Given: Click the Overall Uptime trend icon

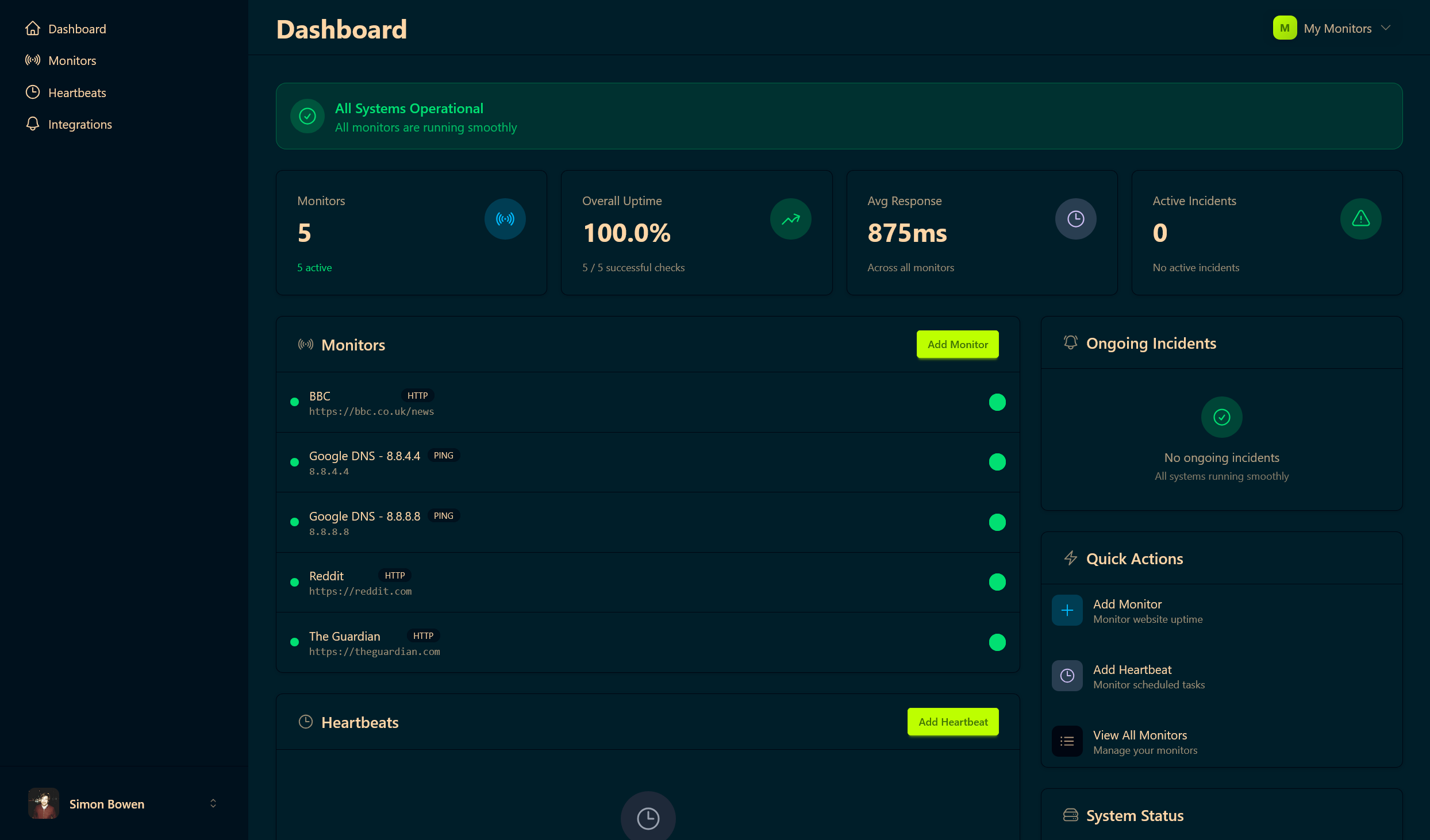Looking at the screenshot, I should [x=790, y=218].
